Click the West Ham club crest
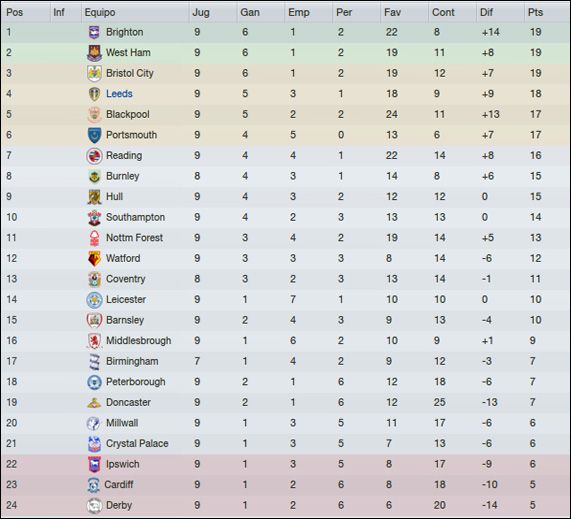This screenshot has width=571, height=519. click(x=94, y=53)
